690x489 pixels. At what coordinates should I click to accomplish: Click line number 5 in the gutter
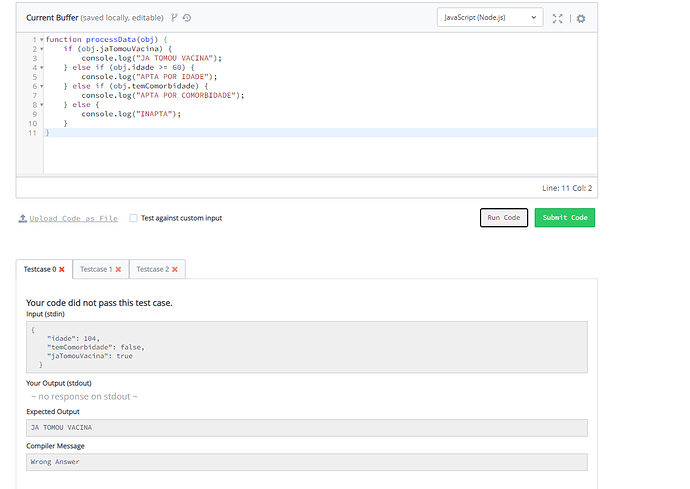tap(34, 77)
